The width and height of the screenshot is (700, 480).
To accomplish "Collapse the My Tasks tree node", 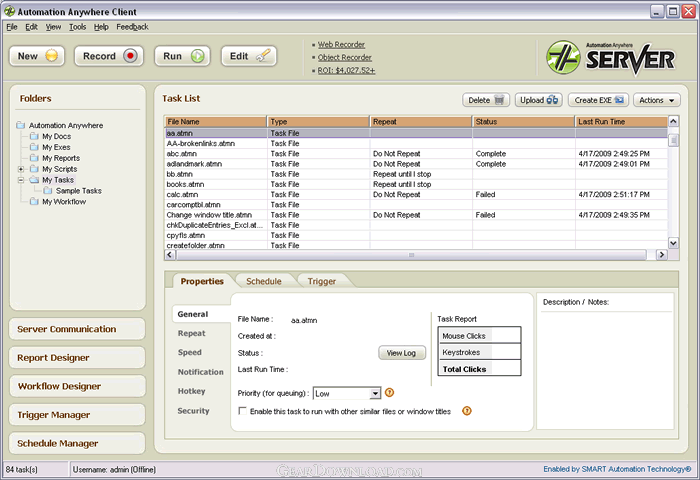I will [x=21, y=180].
